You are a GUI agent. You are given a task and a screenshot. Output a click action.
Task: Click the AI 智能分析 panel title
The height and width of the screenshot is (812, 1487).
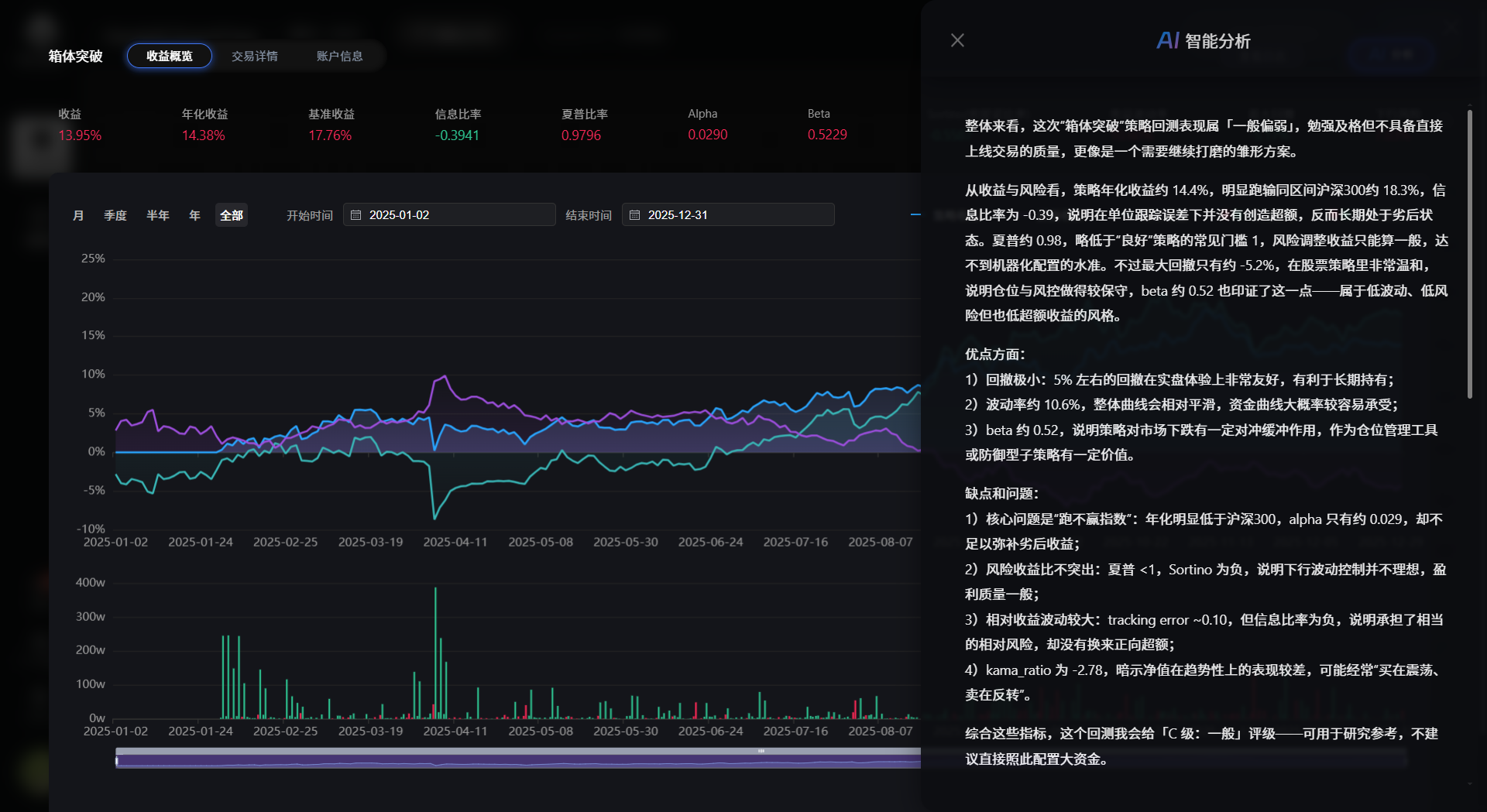(x=1204, y=41)
